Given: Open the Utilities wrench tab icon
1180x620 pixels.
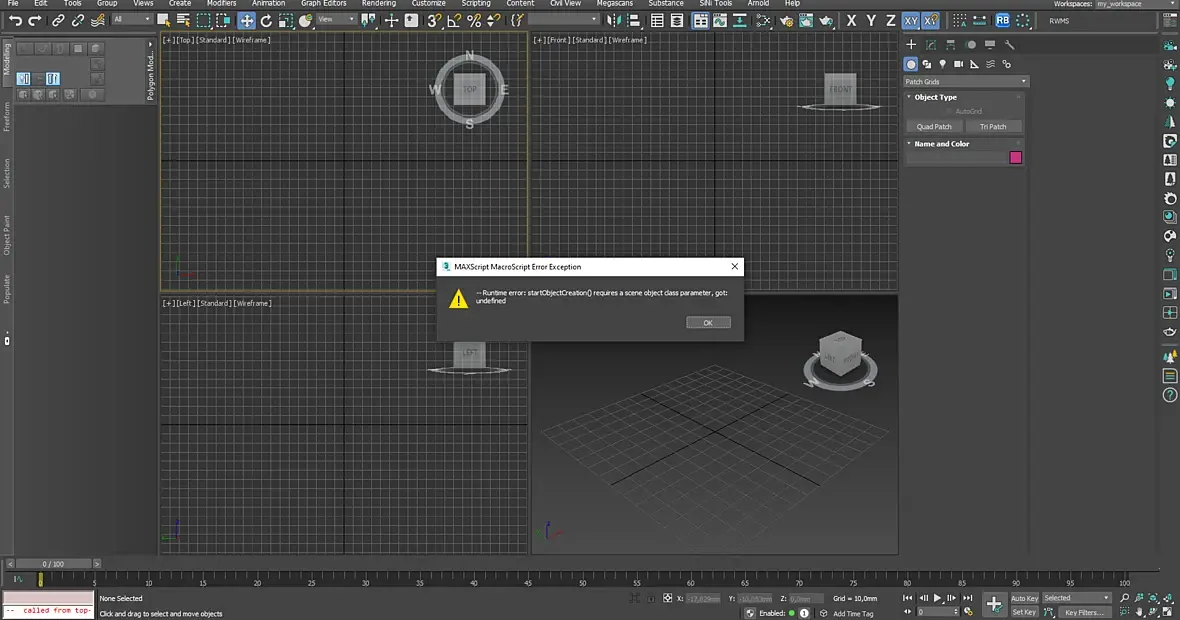Looking at the screenshot, I should click(1010, 45).
